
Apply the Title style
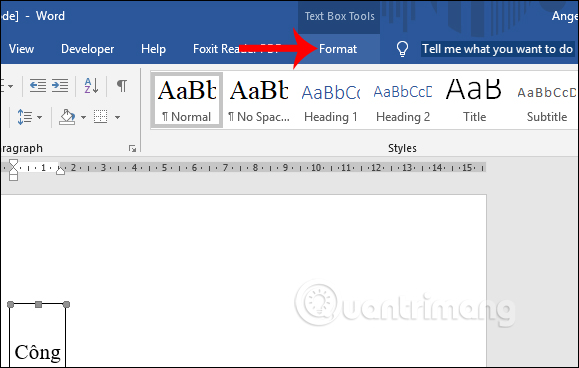(474, 100)
